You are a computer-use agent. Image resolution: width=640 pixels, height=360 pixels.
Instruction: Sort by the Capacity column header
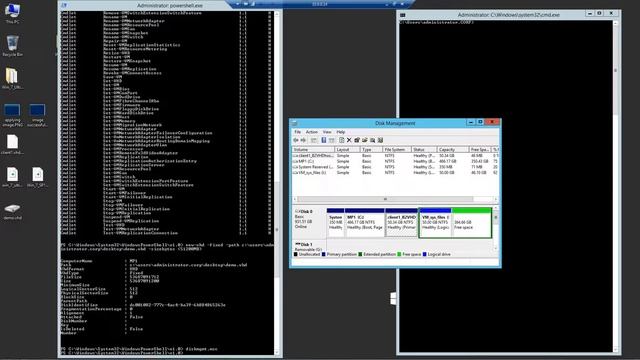tap(453, 150)
